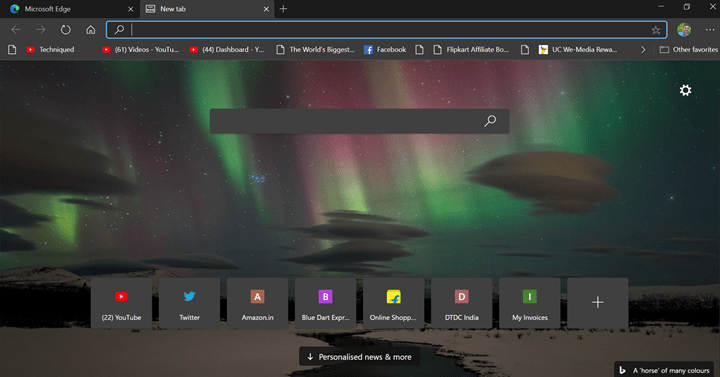
Task: Expand the favorites bar overflow chevron
Action: (643, 50)
